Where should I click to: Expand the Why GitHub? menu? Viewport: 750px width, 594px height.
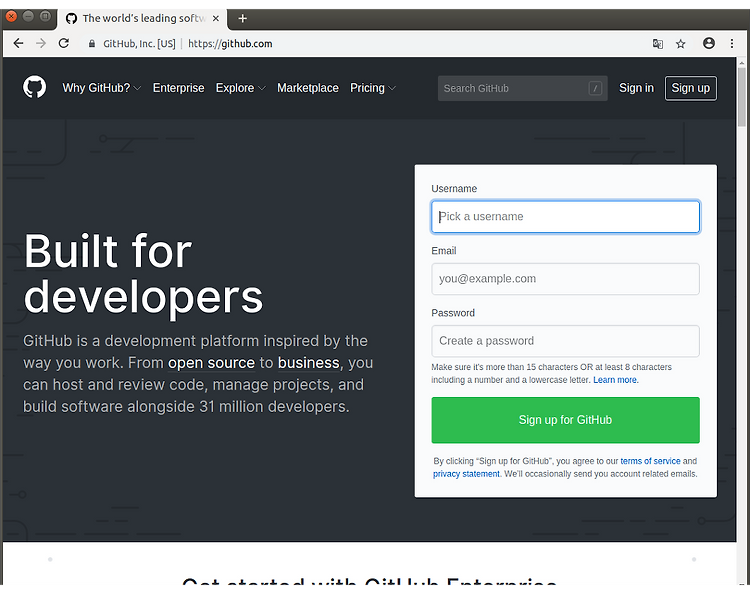click(x=101, y=88)
